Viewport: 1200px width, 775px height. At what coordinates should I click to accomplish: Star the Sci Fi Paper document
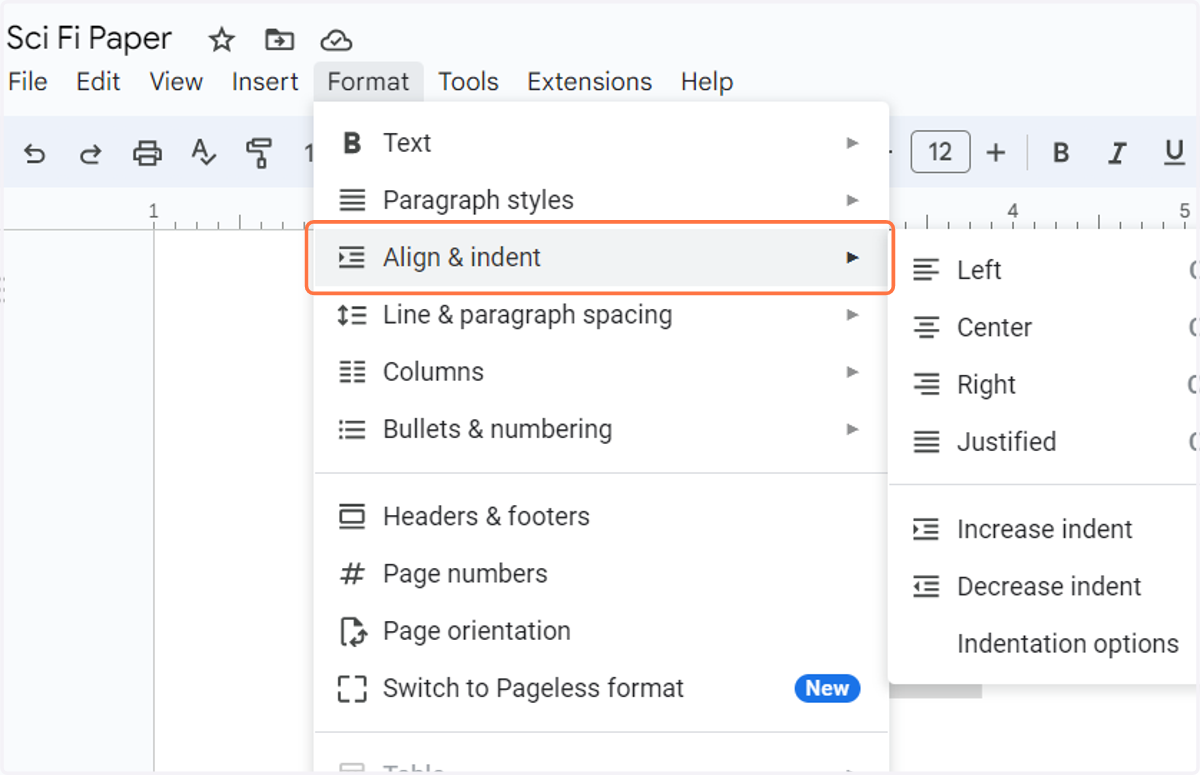[221, 40]
